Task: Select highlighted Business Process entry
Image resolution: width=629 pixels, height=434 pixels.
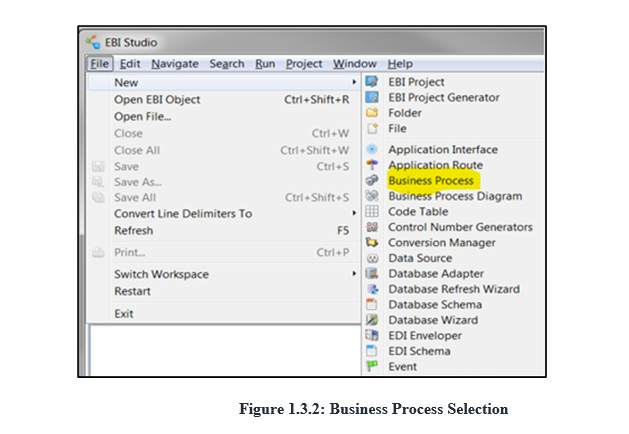Action: point(431,180)
